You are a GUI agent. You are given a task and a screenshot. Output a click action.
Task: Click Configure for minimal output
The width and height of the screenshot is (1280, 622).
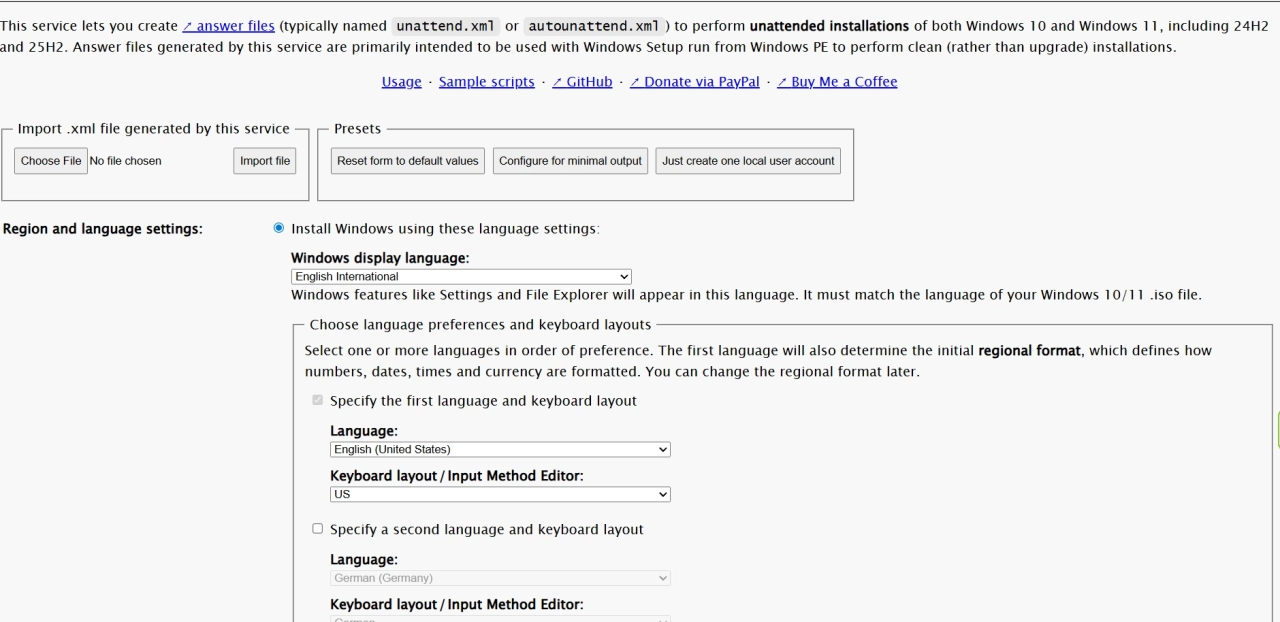[570, 161]
